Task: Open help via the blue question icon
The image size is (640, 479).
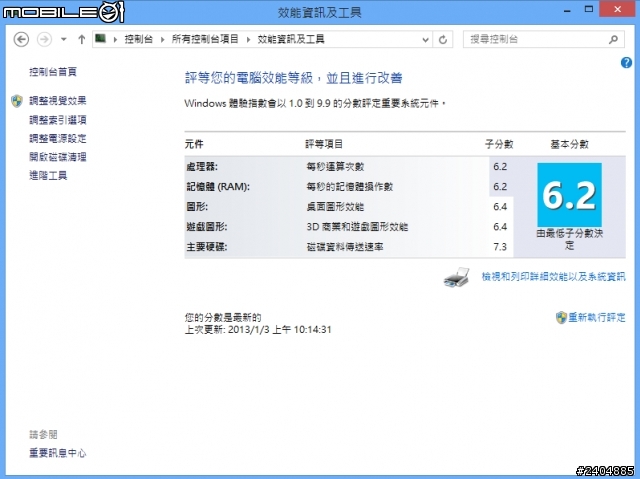Action: (x=627, y=63)
